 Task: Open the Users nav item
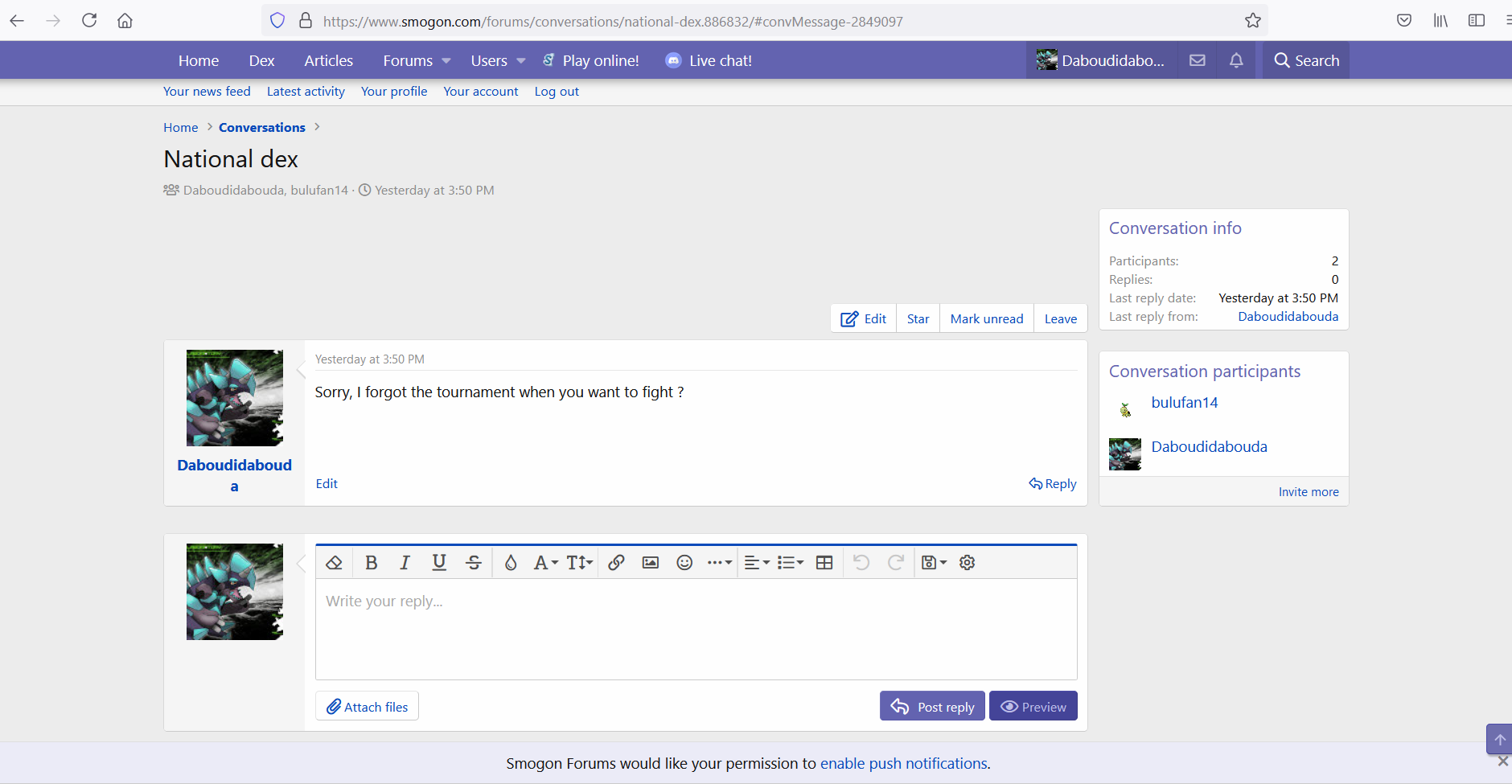(x=489, y=60)
